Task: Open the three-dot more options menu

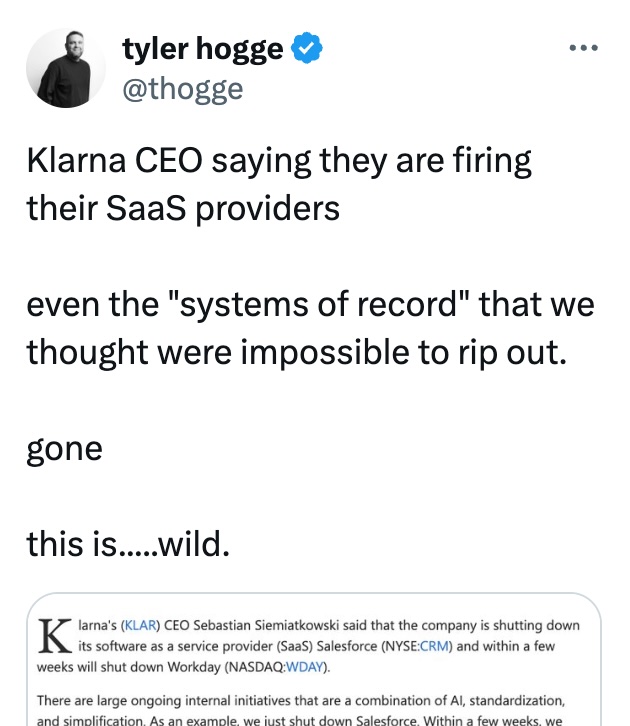Action: [584, 48]
